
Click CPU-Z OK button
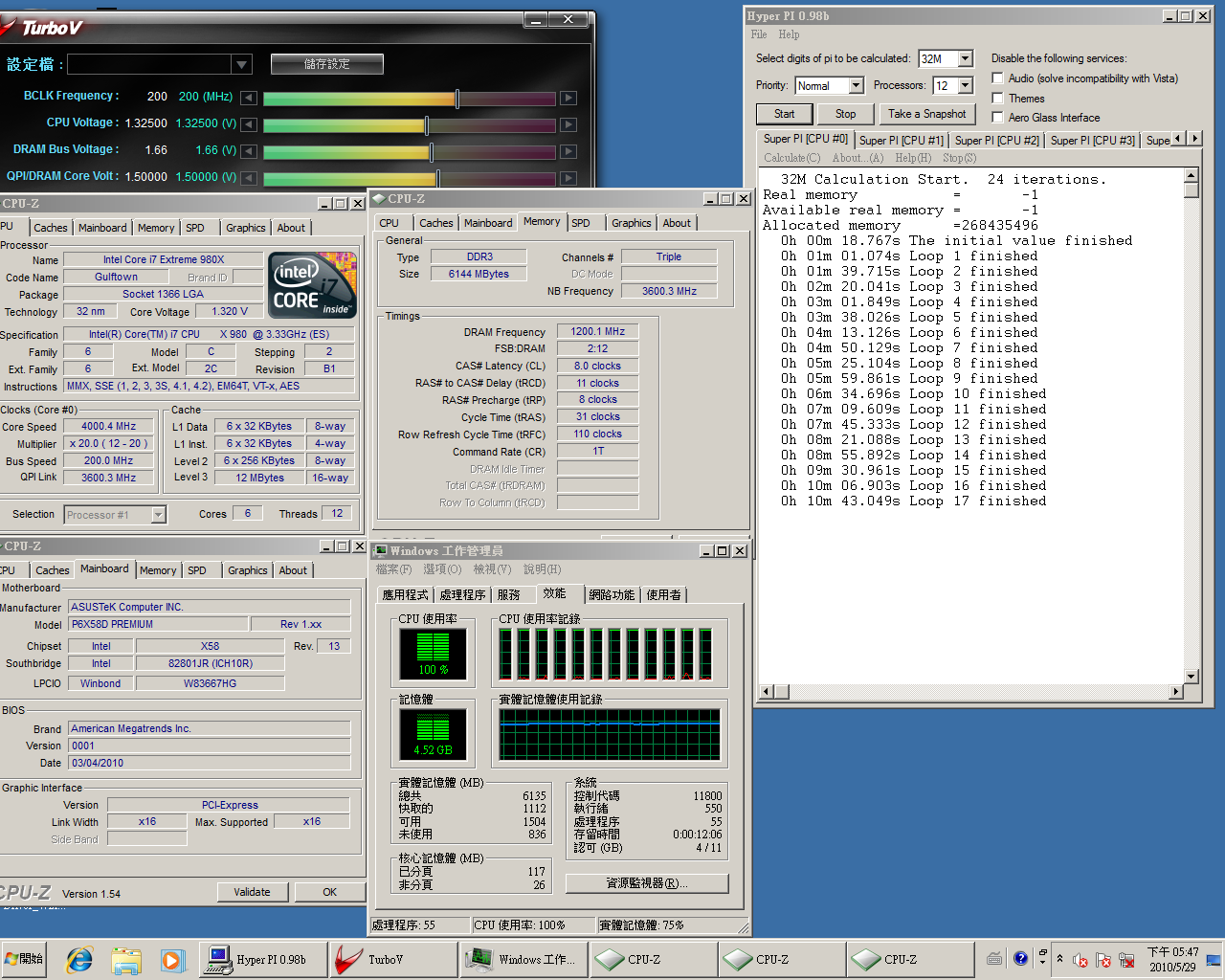click(329, 892)
